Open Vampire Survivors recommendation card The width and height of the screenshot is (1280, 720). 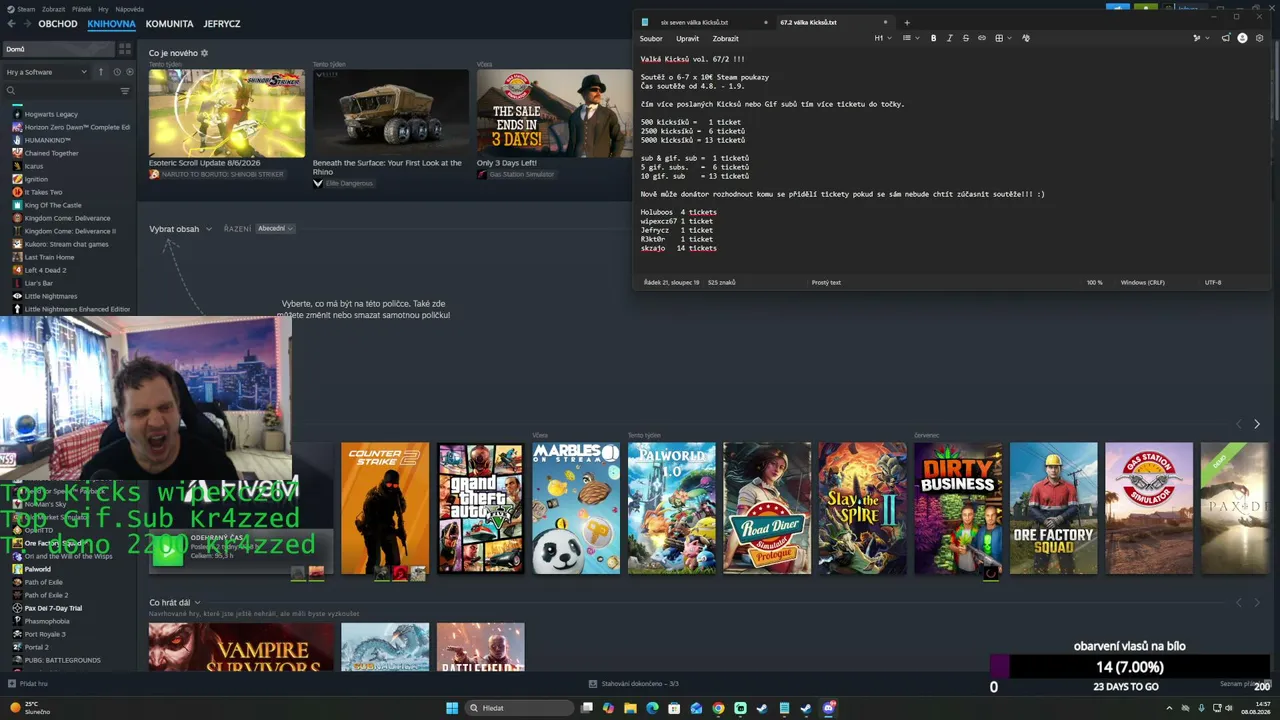pos(241,647)
